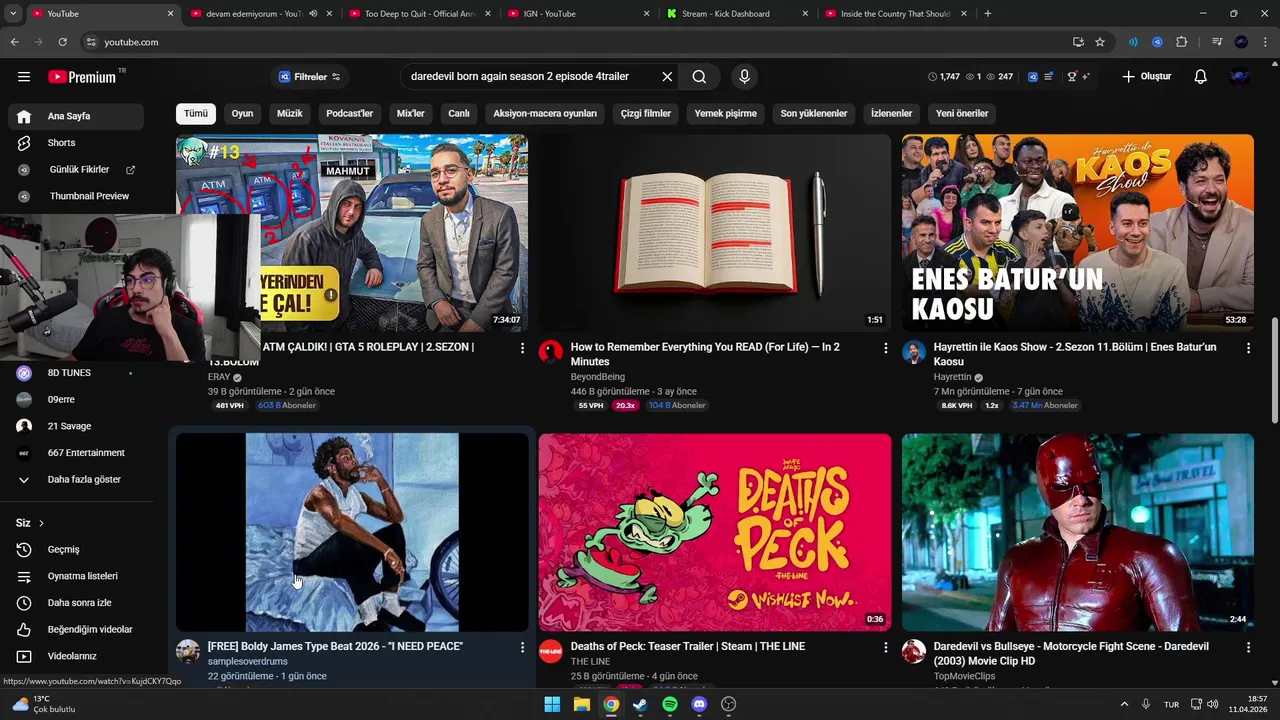Image resolution: width=1280 pixels, height=720 pixels.
Task: Submit search with the magnifier button
Action: (699, 77)
